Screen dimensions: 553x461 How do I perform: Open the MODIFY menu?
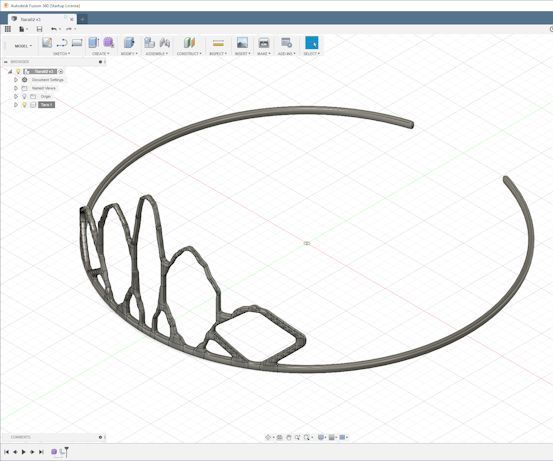point(129,54)
